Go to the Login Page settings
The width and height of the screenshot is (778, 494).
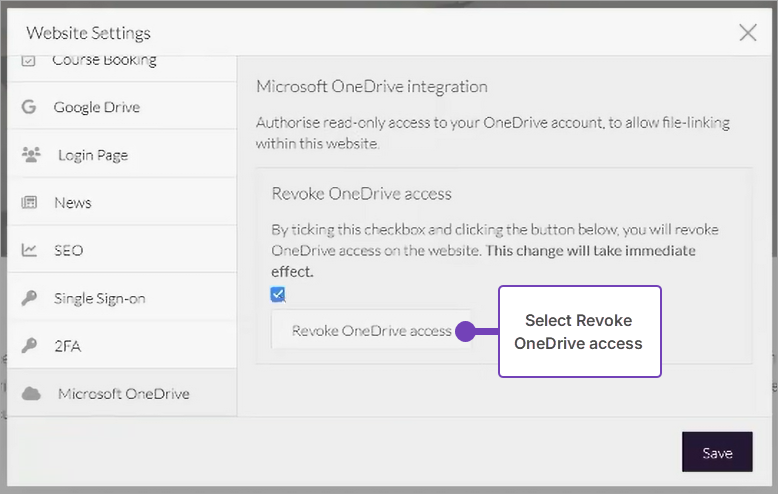[93, 155]
